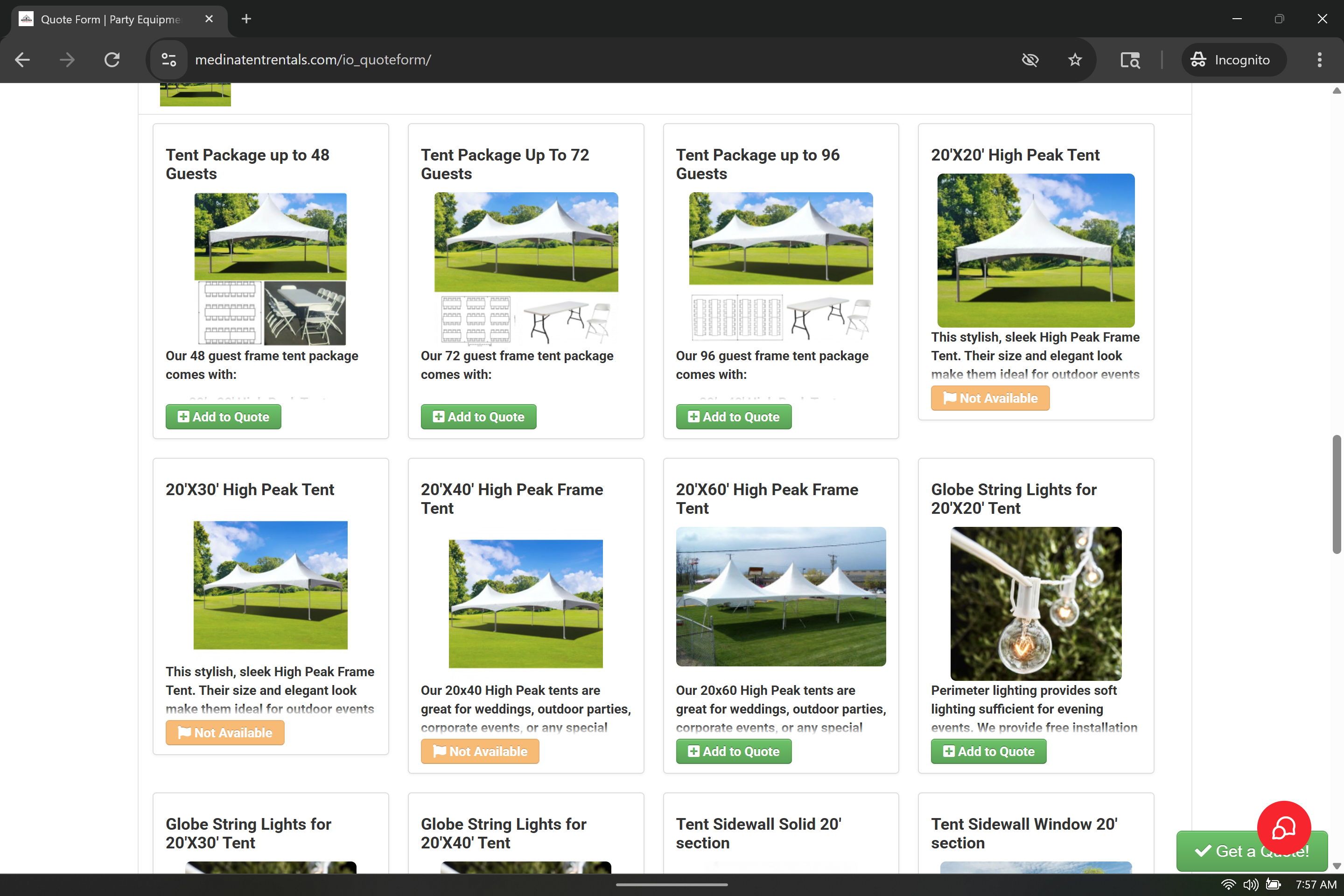
Task: Add 72 Guests tent package to quote
Action: [x=478, y=417]
